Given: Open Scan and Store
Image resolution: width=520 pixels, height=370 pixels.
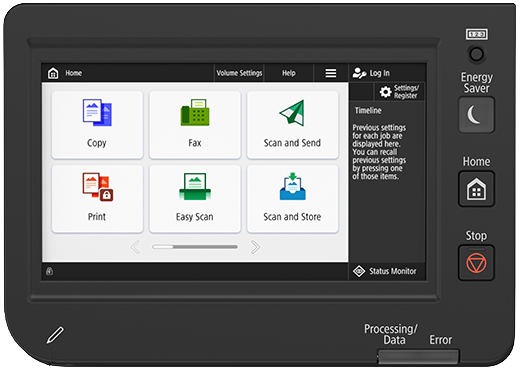Looking at the screenshot, I should pos(292,199).
